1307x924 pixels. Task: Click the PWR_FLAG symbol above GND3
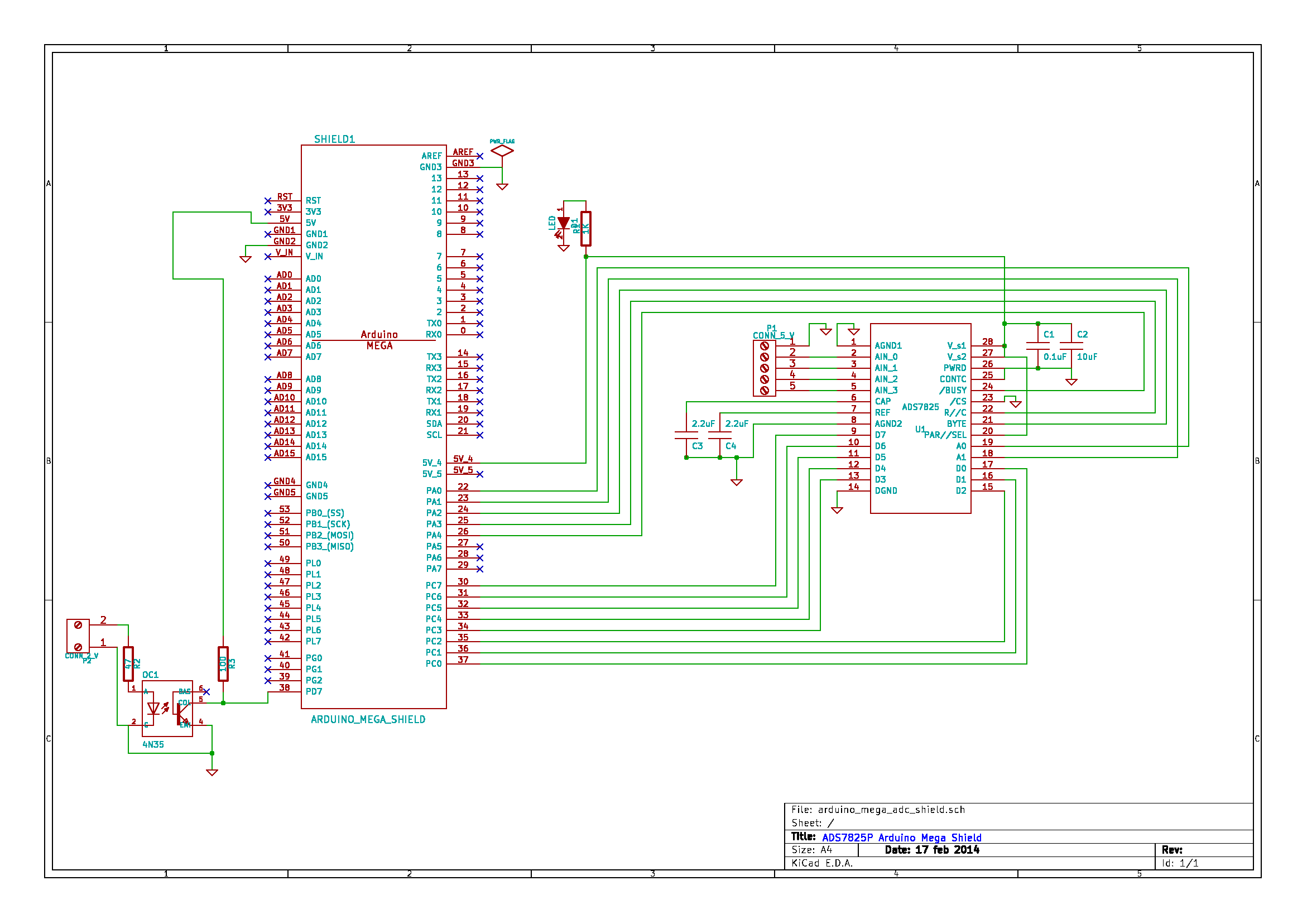[503, 150]
